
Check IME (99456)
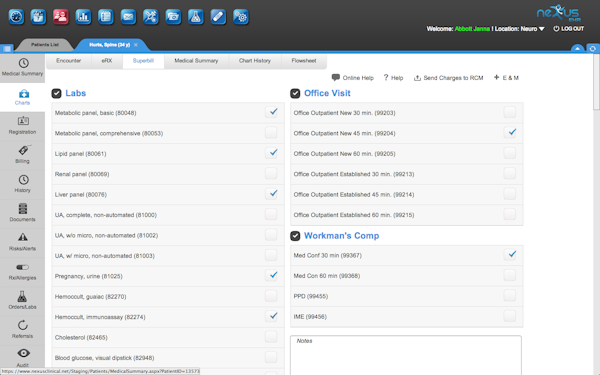coord(510,316)
